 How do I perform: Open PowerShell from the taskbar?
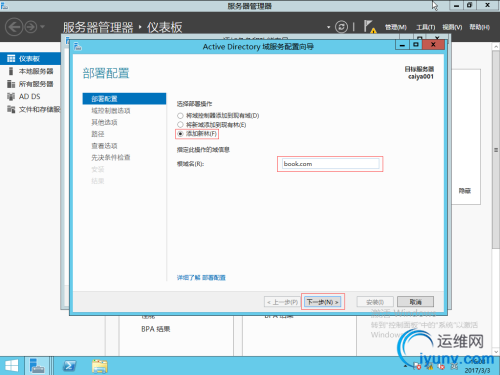[x=69, y=366]
